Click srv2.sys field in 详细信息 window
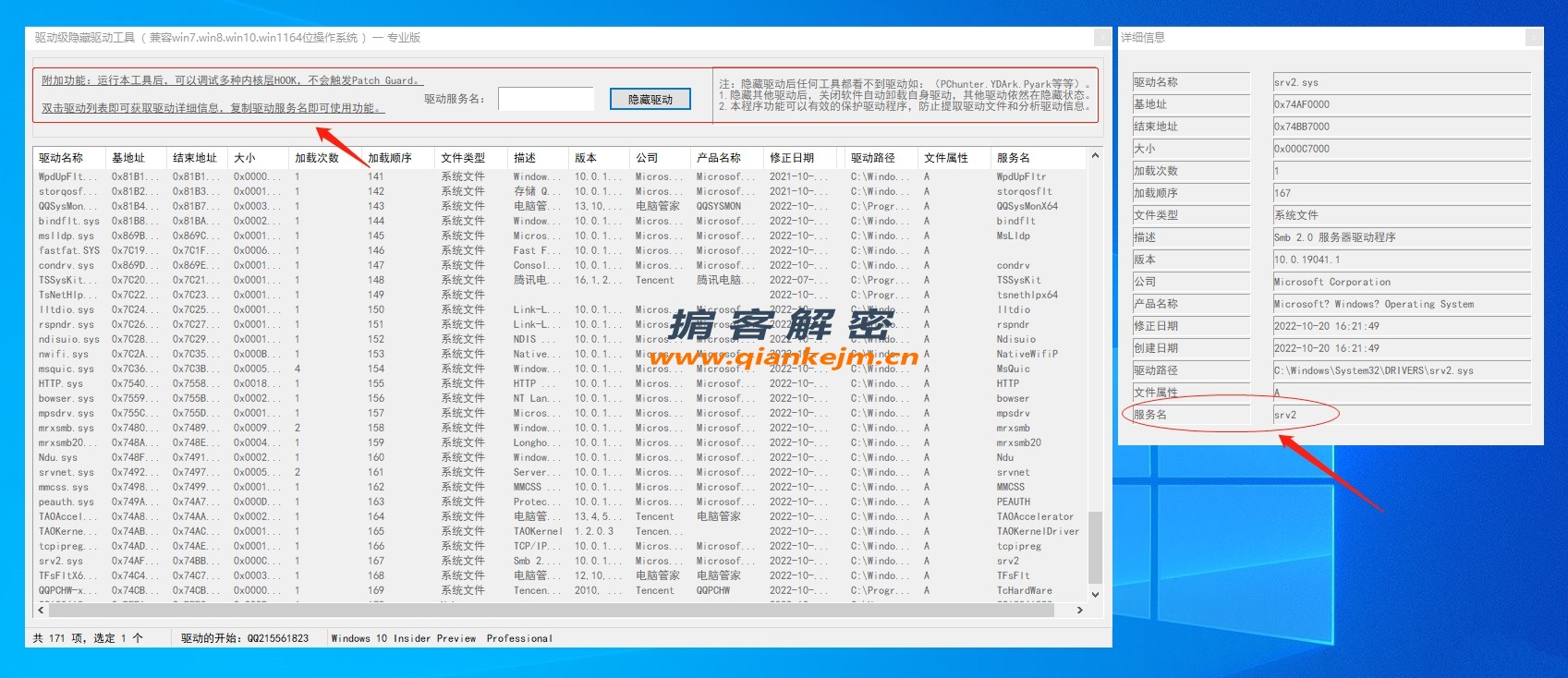This screenshot has width=1568, height=678. click(1402, 82)
